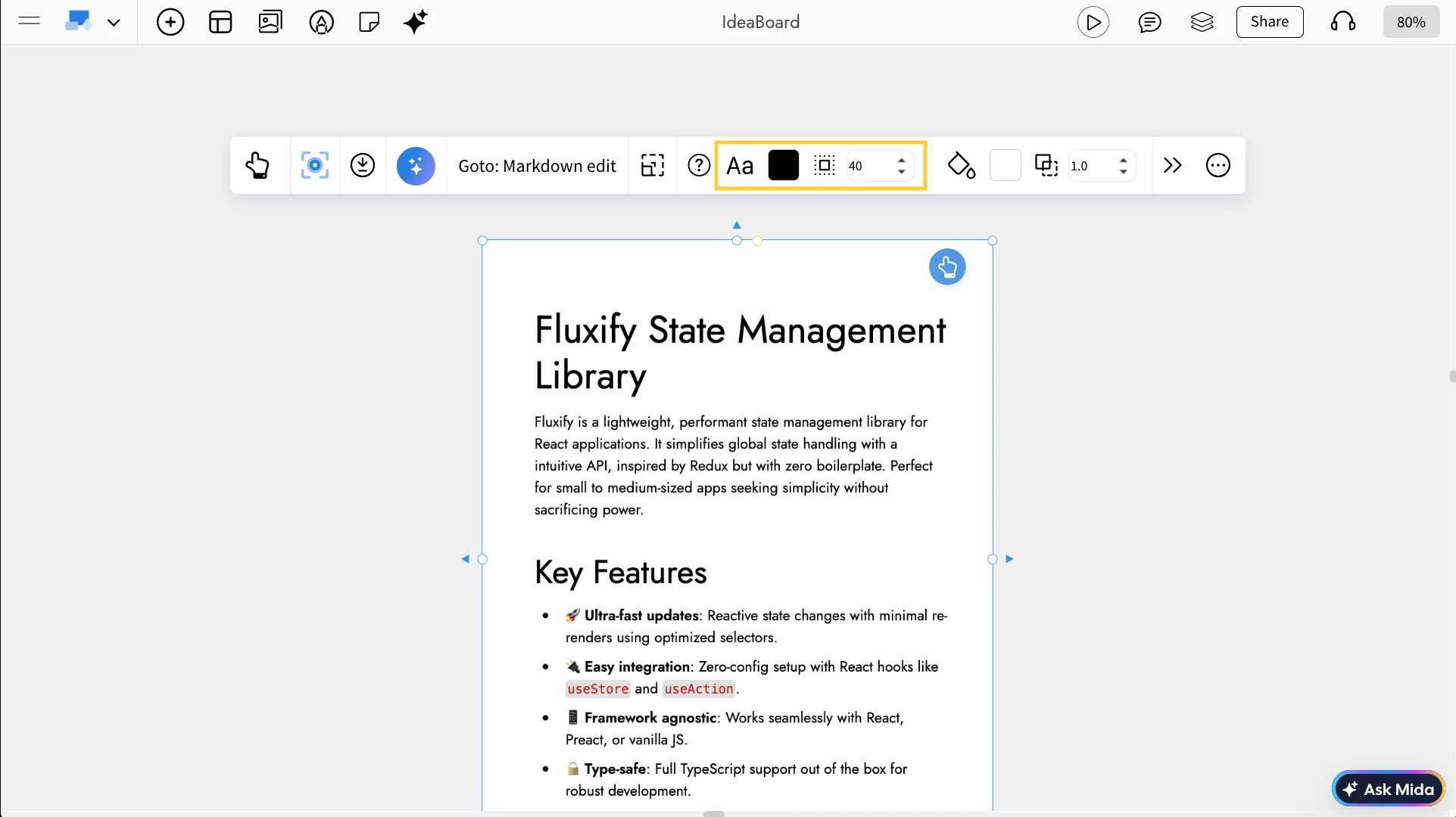Image resolution: width=1456 pixels, height=817 pixels.
Task: Open the hamburger menu
Action: click(29, 21)
